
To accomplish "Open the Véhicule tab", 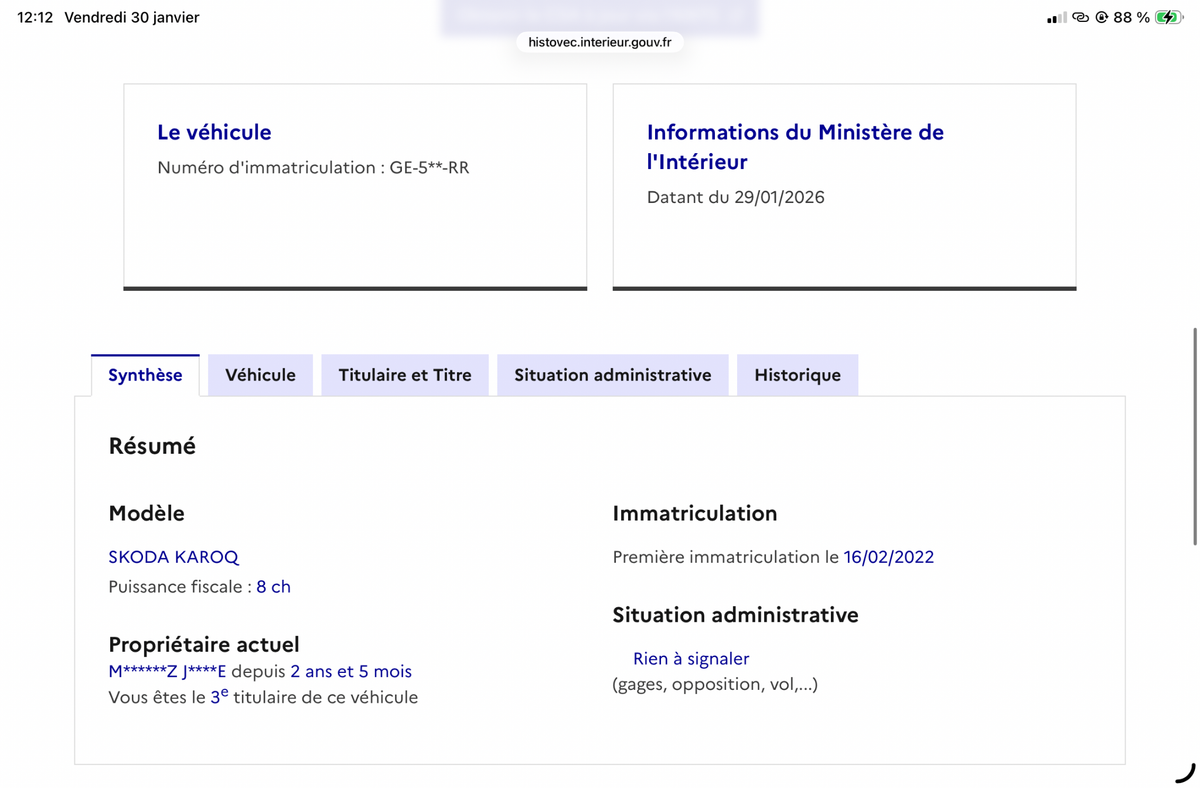I will (x=260, y=375).
